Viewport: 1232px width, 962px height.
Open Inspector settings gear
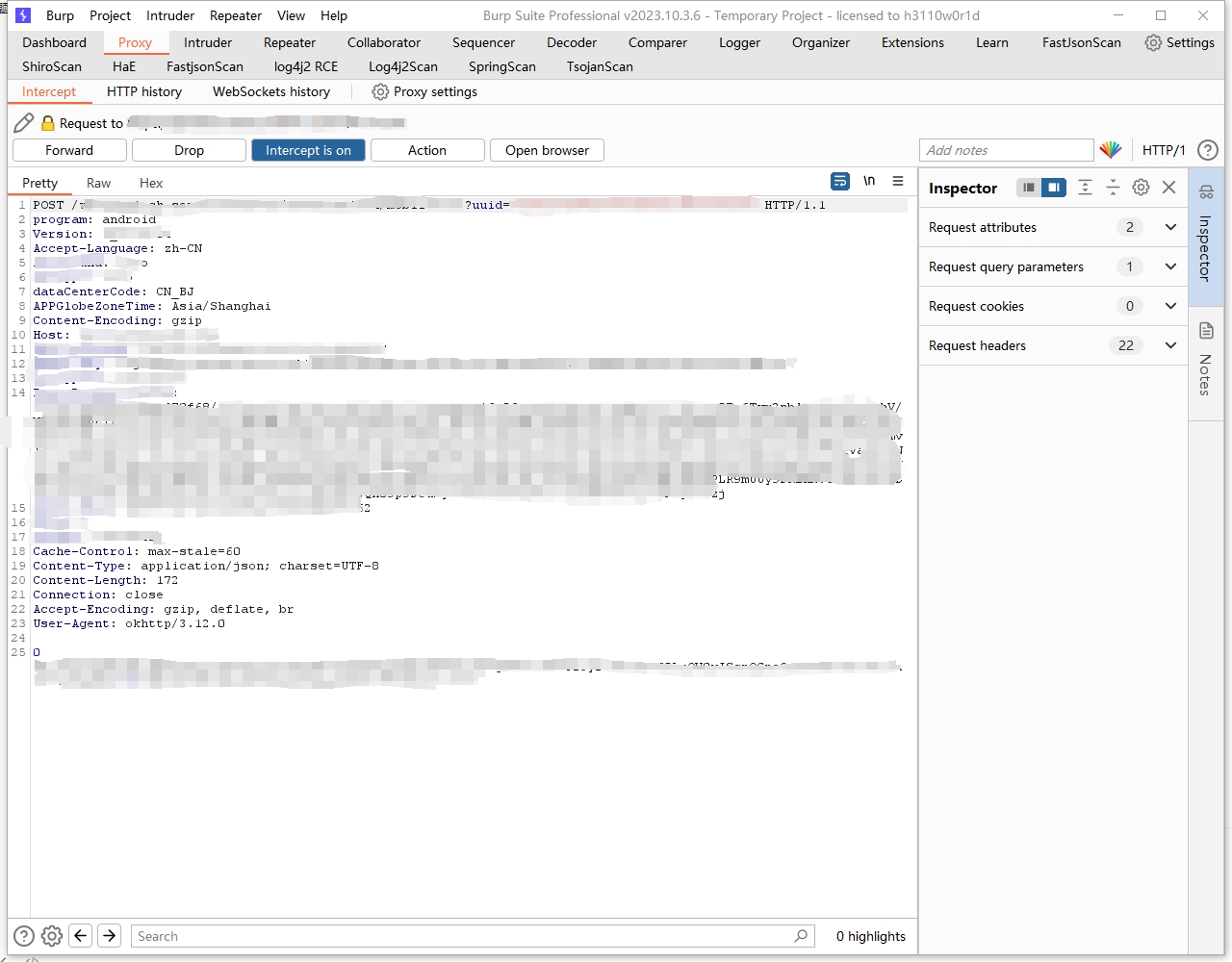[x=1141, y=188]
